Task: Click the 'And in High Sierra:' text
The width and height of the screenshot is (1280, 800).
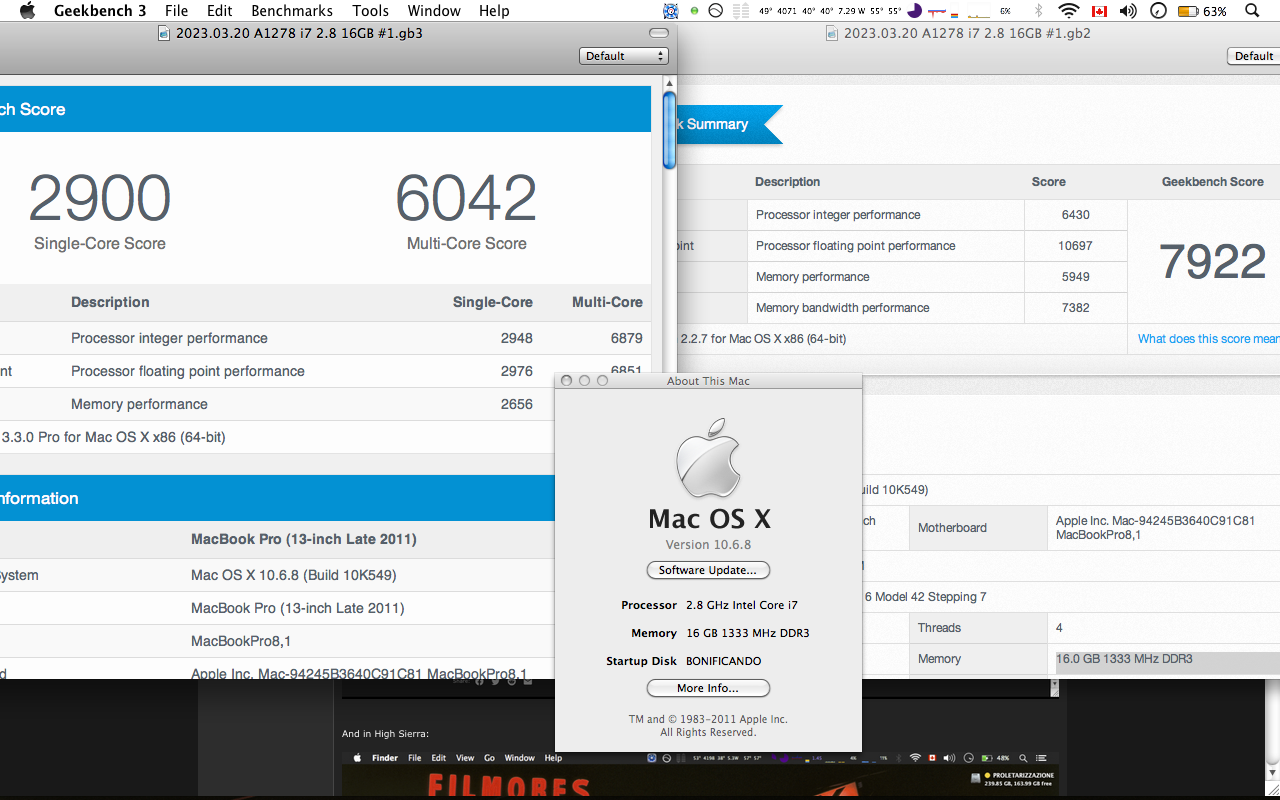Action: coord(385,734)
